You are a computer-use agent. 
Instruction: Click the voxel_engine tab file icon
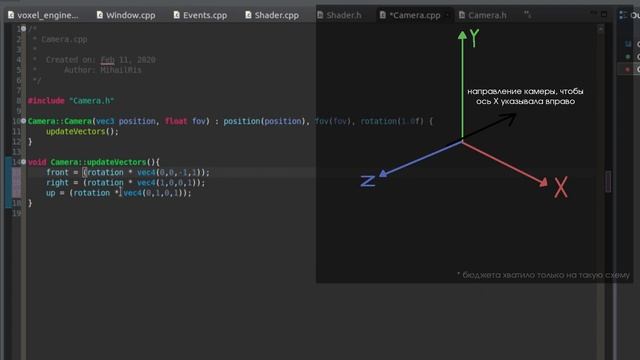[x=11, y=15]
